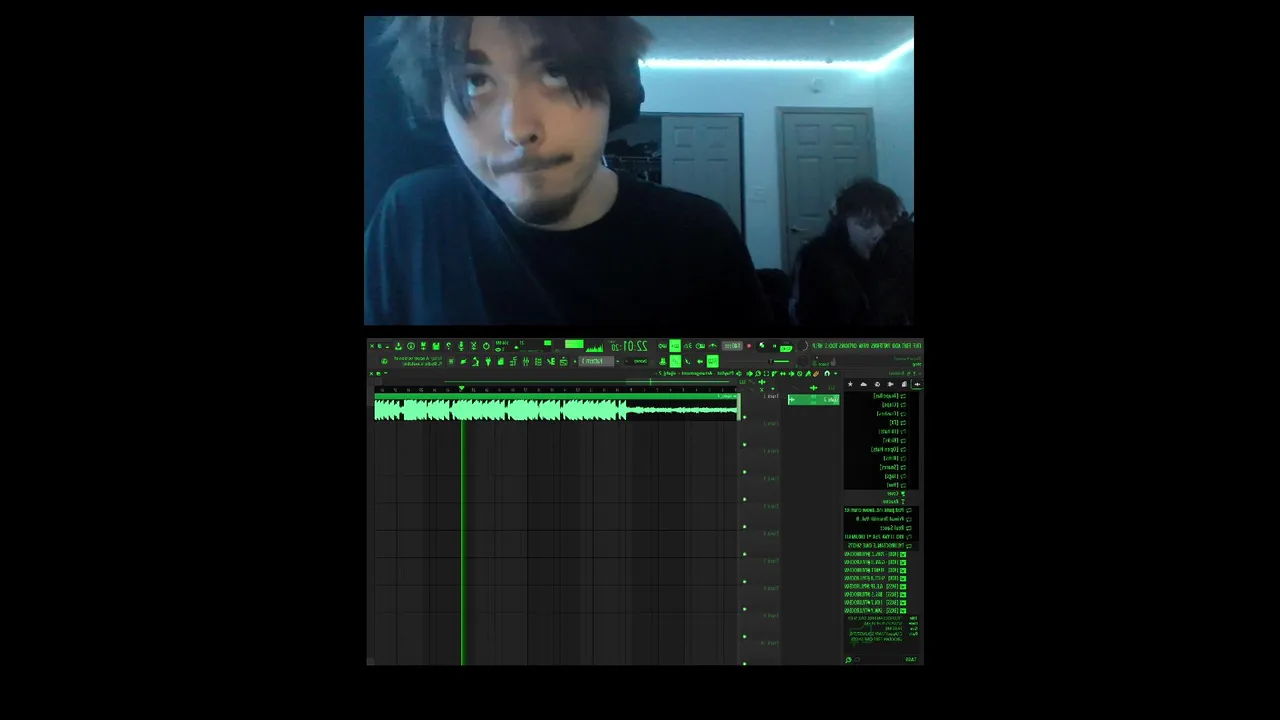Click the search icon at browser bottom

(848, 659)
